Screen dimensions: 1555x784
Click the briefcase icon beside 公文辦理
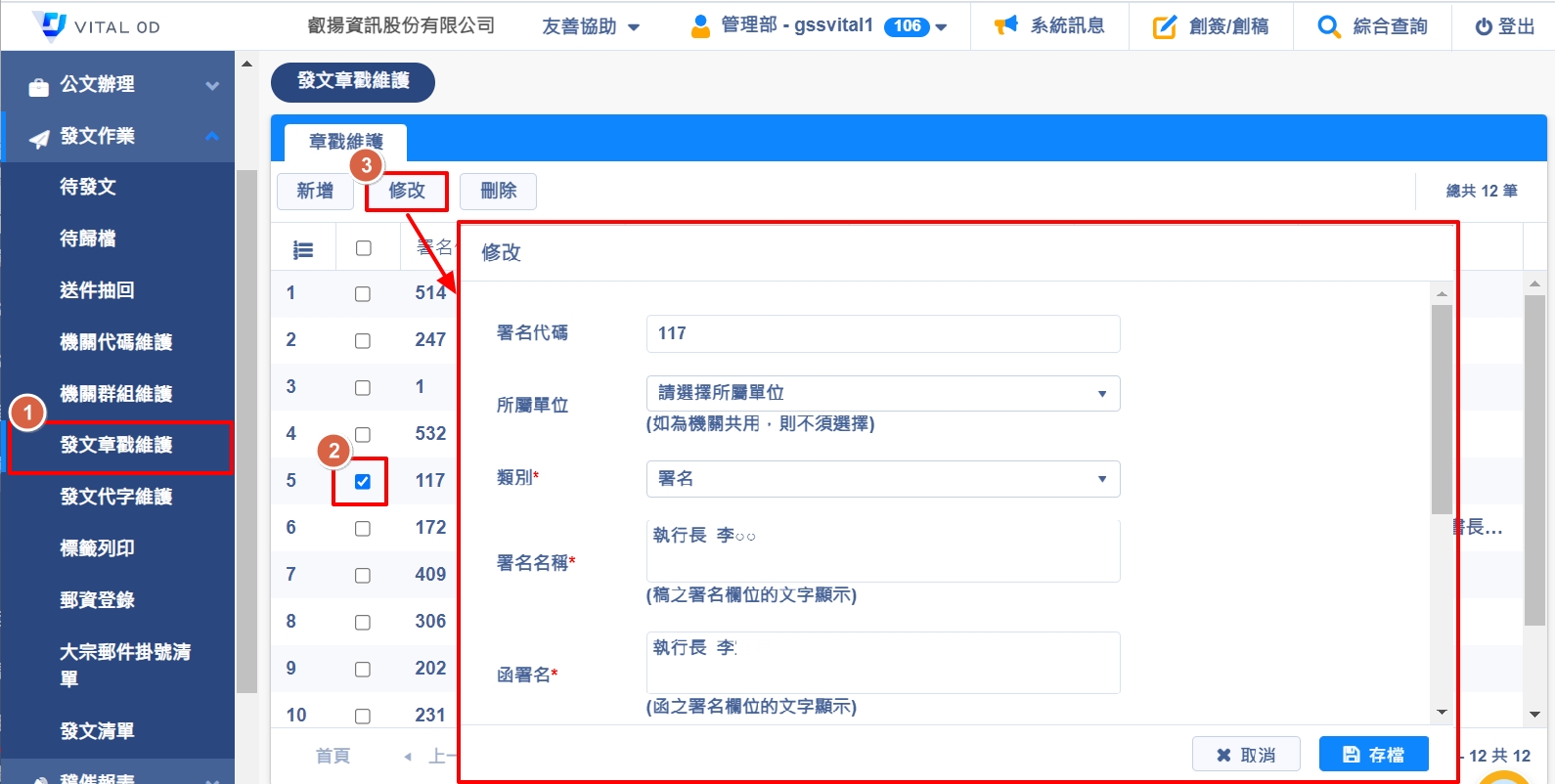[x=38, y=87]
